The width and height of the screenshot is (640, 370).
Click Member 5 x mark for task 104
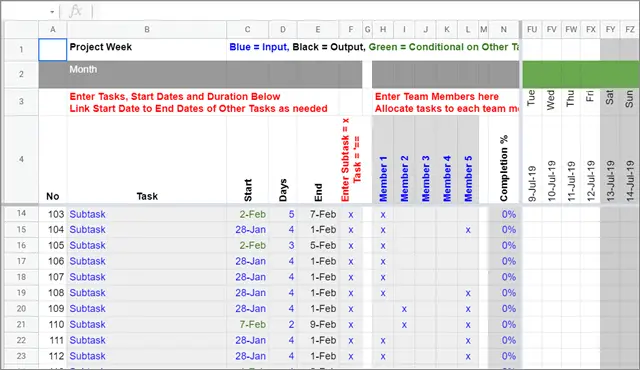coord(468,230)
